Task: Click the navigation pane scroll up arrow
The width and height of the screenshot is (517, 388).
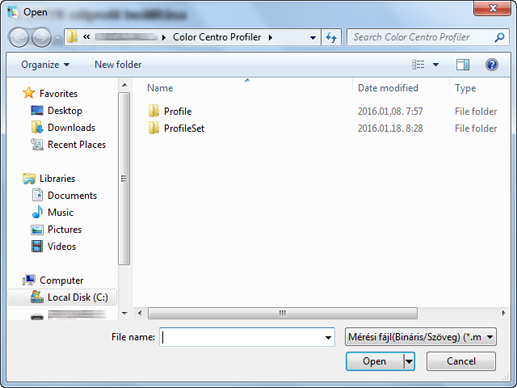Action: (124, 85)
